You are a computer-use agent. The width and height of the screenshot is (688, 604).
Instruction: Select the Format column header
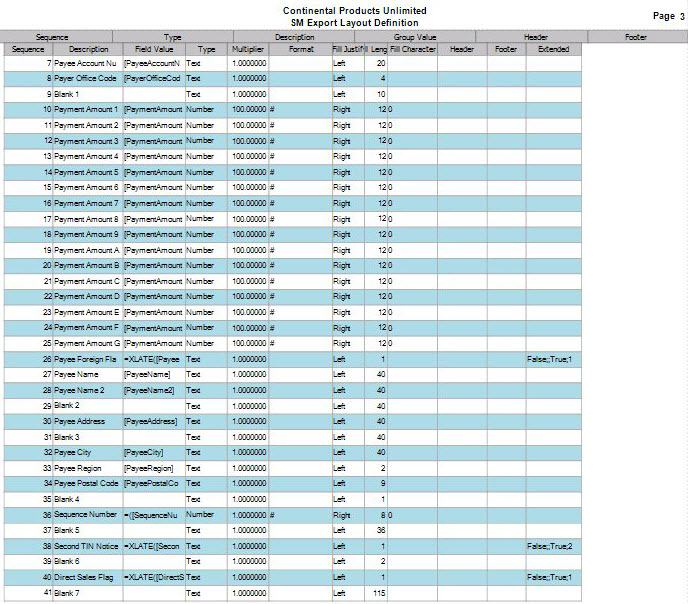(300, 49)
